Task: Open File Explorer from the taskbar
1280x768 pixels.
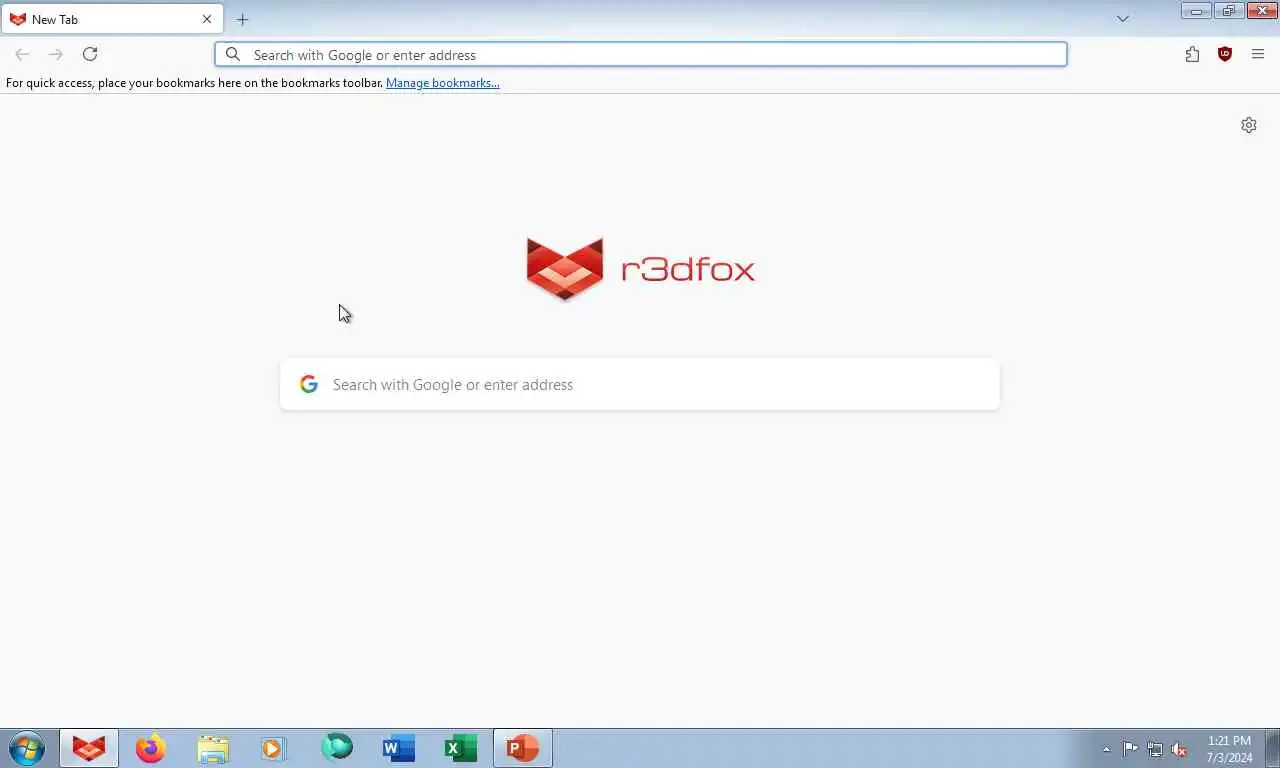Action: point(213,748)
